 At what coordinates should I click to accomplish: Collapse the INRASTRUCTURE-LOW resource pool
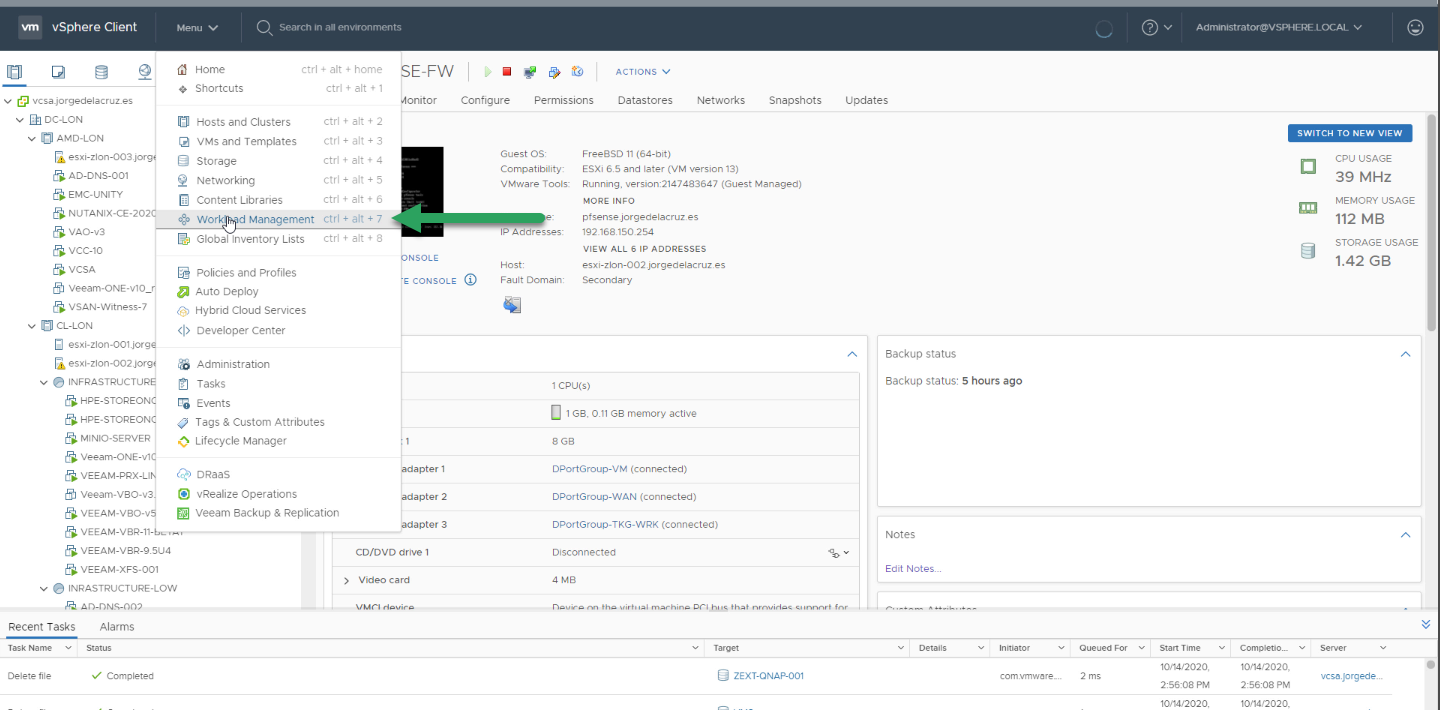tap(44, 588)
